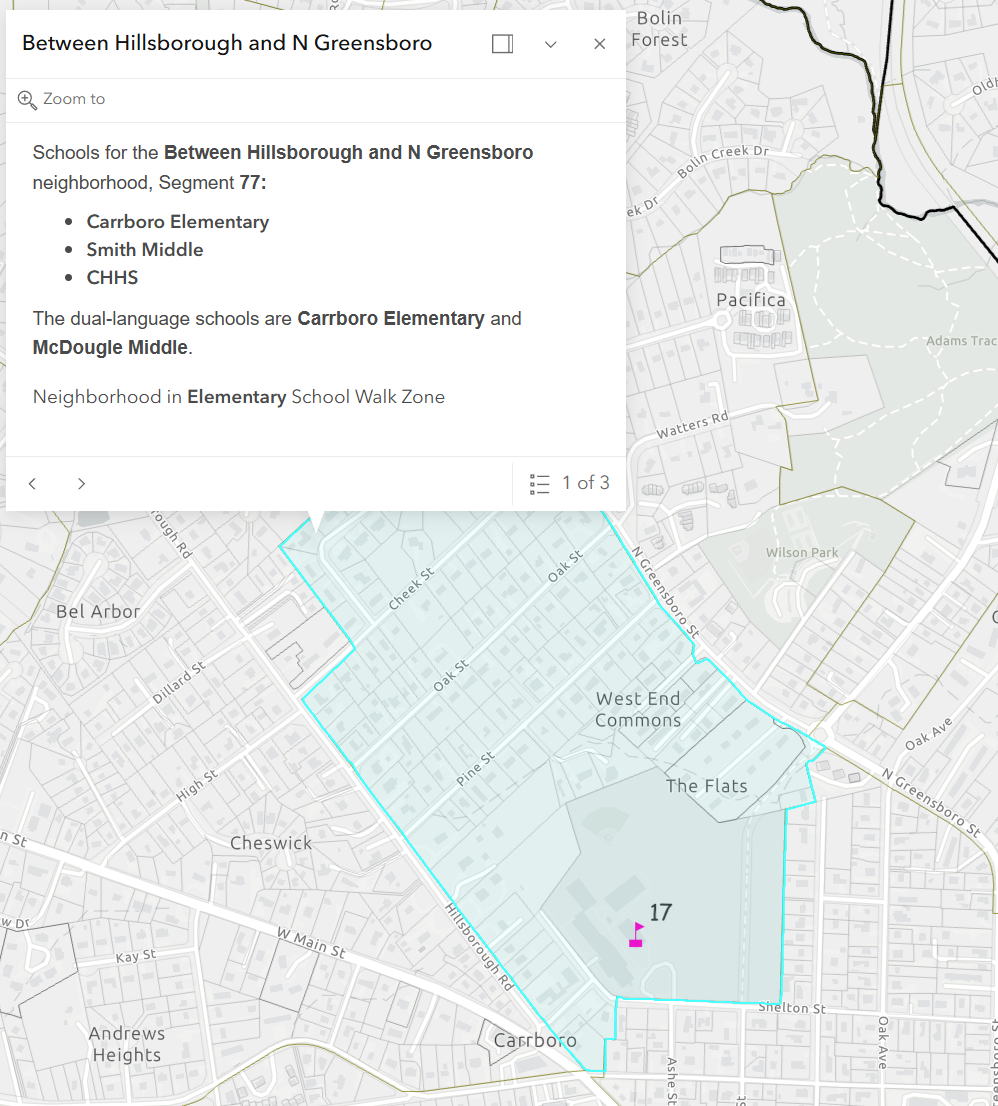998x1106 pixels.
Task: Click the pink school flag marker
Action: point(636,935)
